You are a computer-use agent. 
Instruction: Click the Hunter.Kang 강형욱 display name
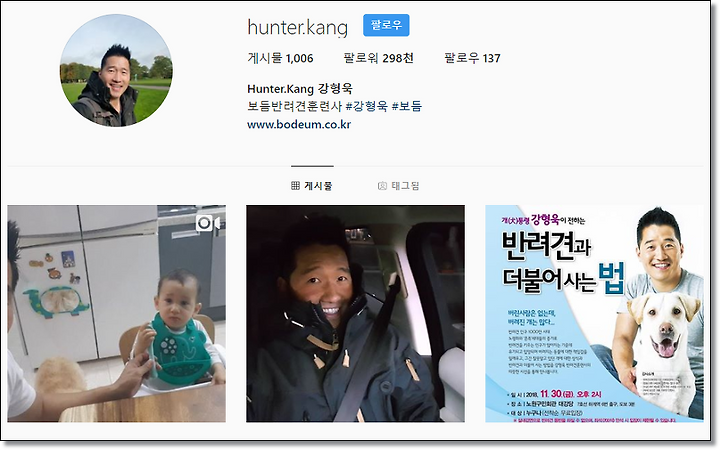coord(300,89)
